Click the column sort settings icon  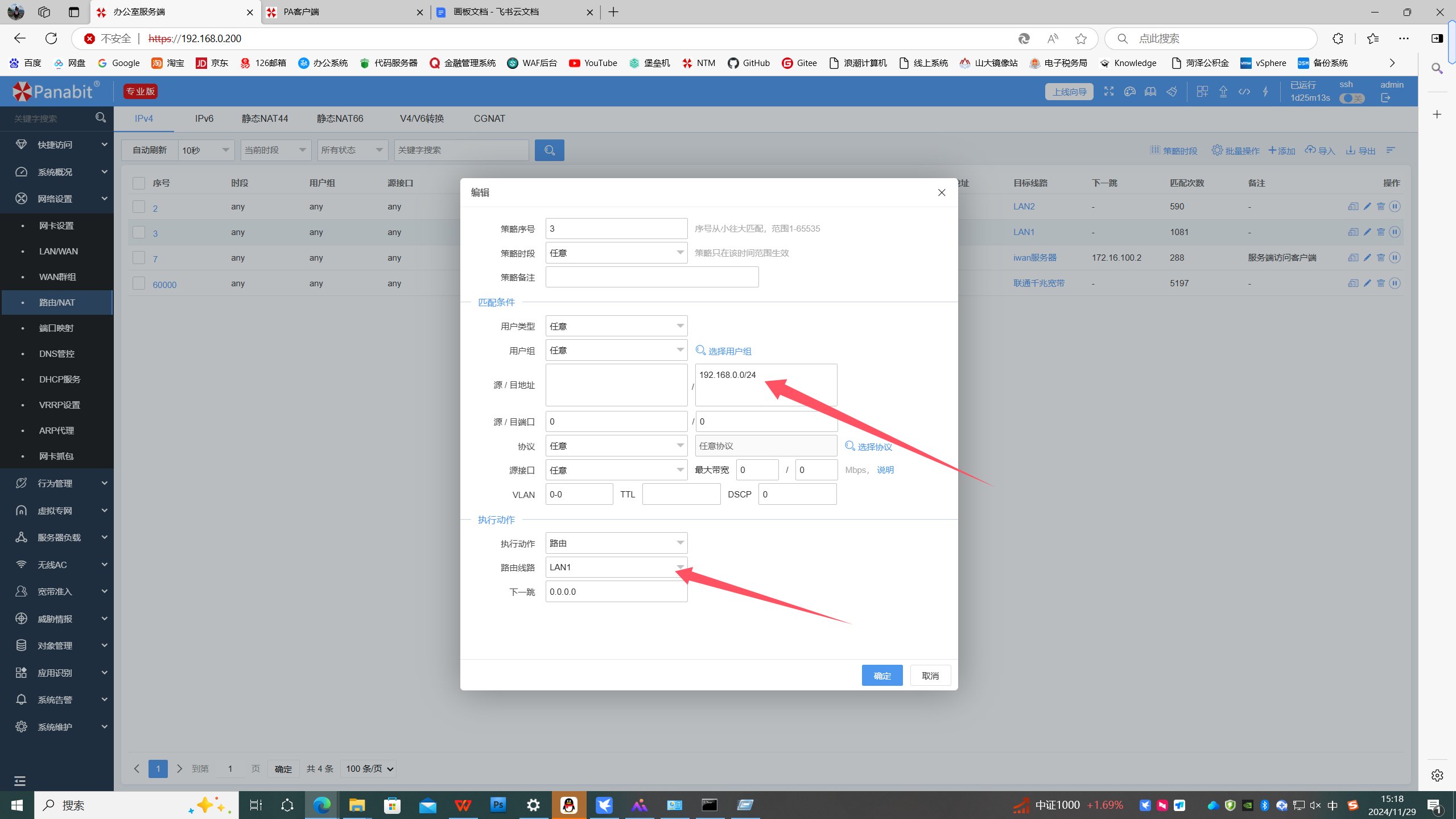1391,150
